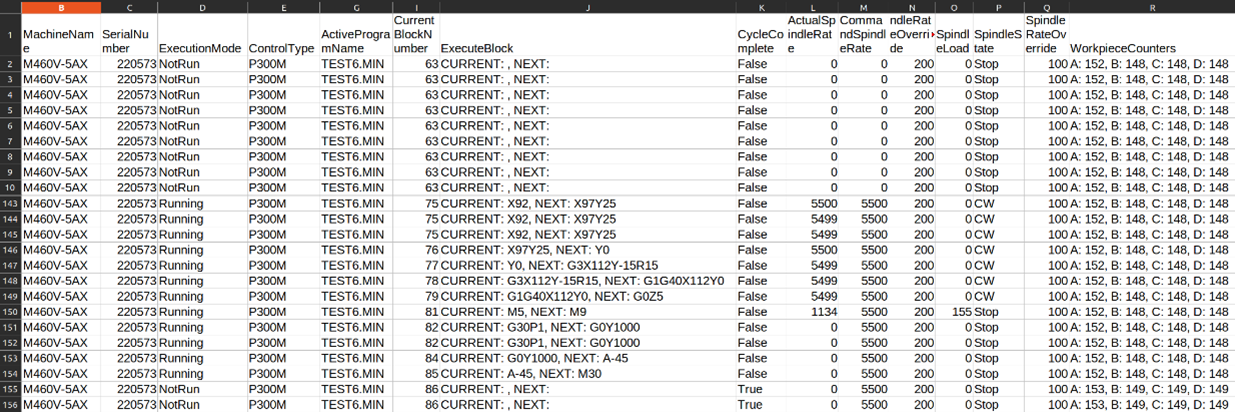The height and width of the screenshot is (412, 1235).
Task: Select column J header
Action: 588,6
